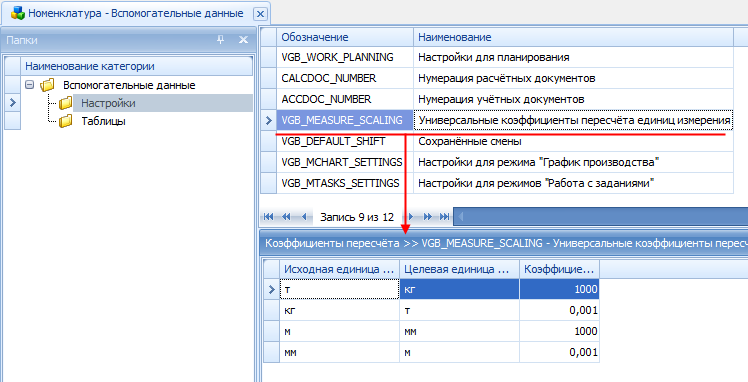Select the VGB_MEASURE_SCALING cell
748x382 pixels.
[x=345, y=120]
